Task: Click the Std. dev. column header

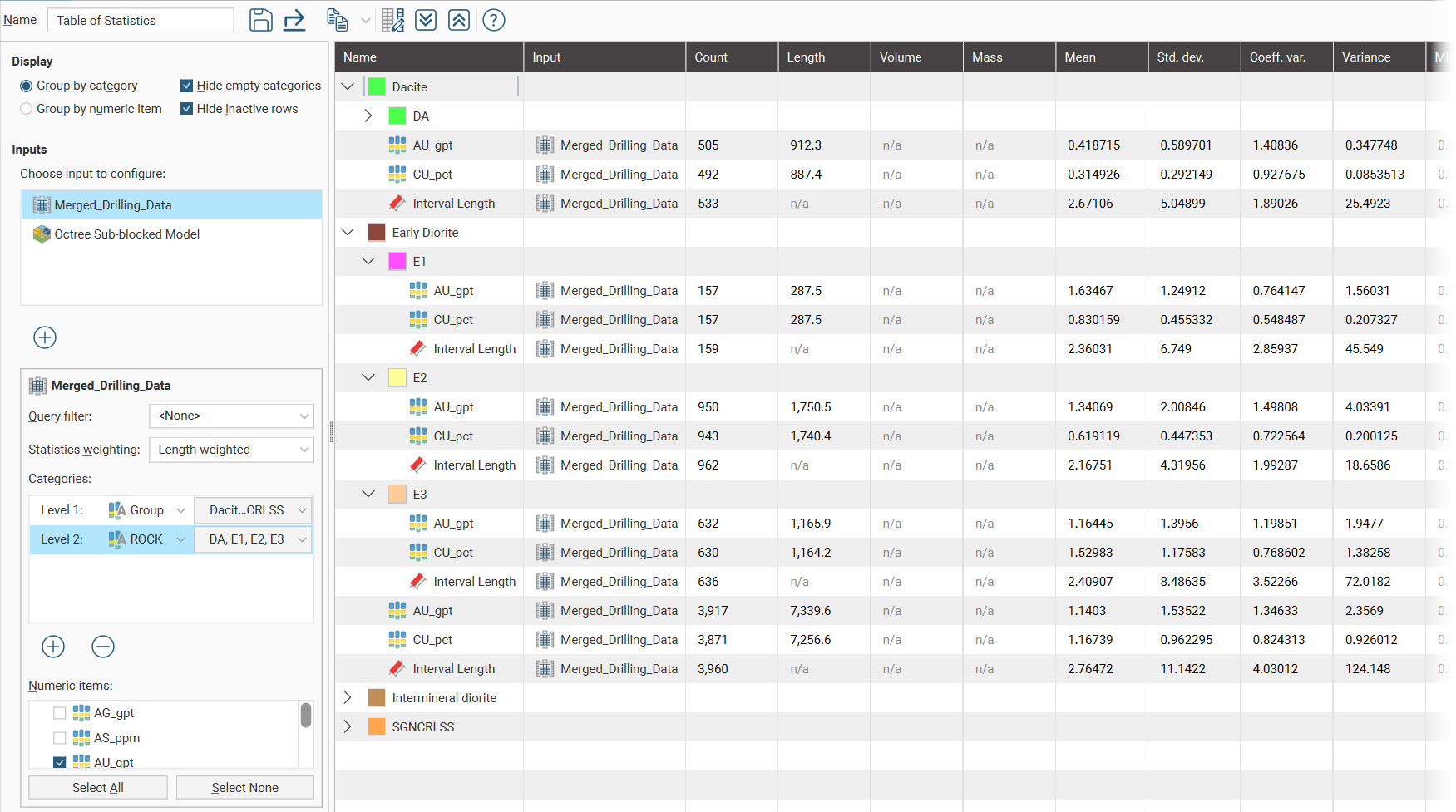Action: point(1180,57)
